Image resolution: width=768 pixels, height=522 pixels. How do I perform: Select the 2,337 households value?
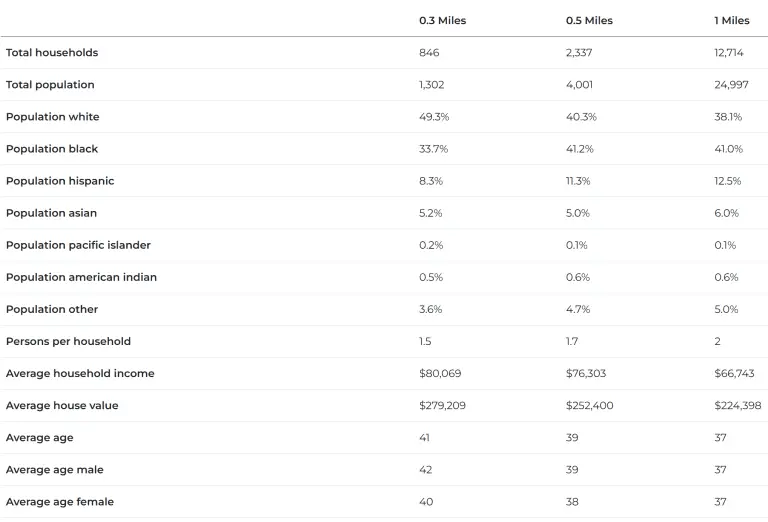pos(579,52)
